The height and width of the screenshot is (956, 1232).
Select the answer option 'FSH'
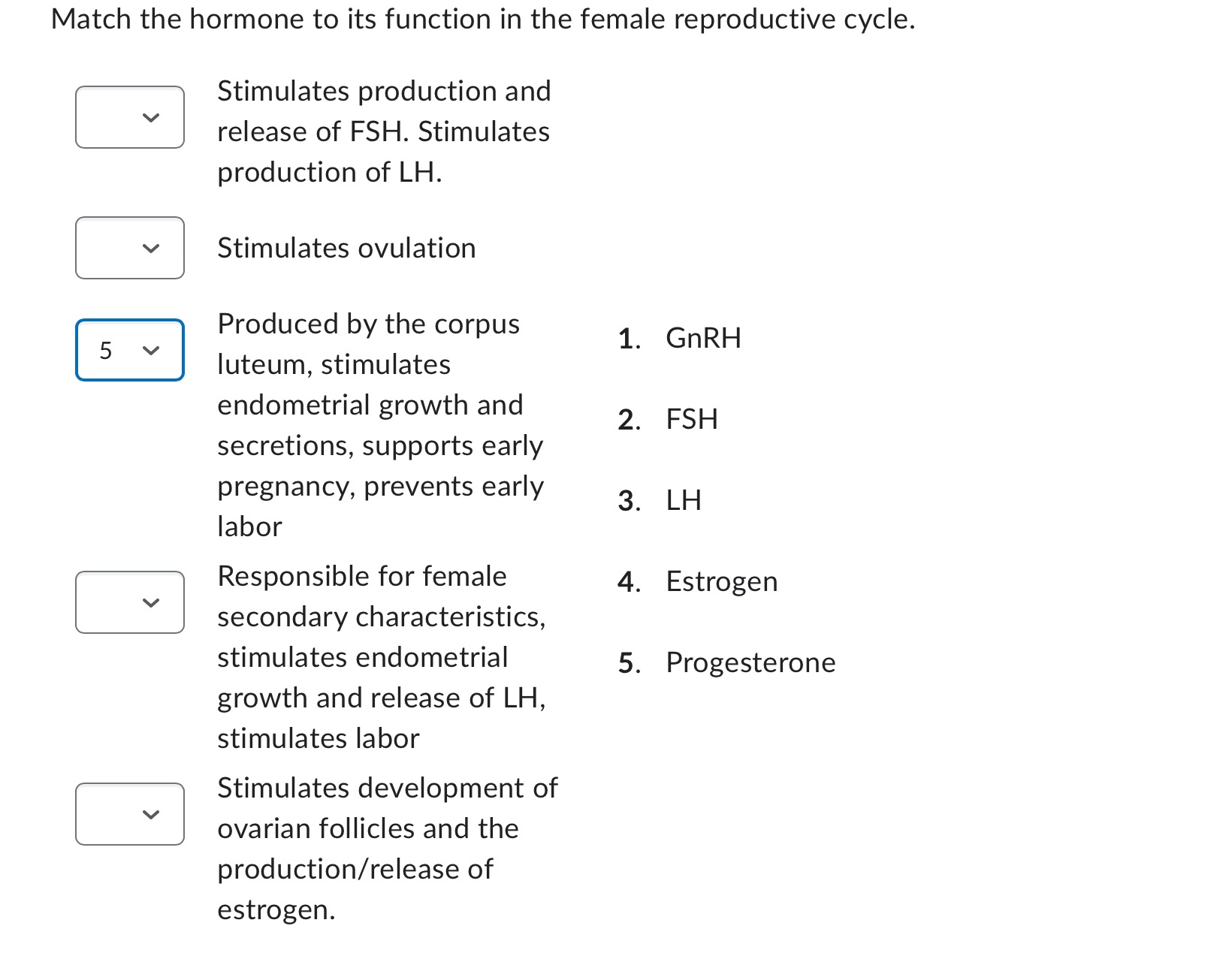(x=691, y=419)
